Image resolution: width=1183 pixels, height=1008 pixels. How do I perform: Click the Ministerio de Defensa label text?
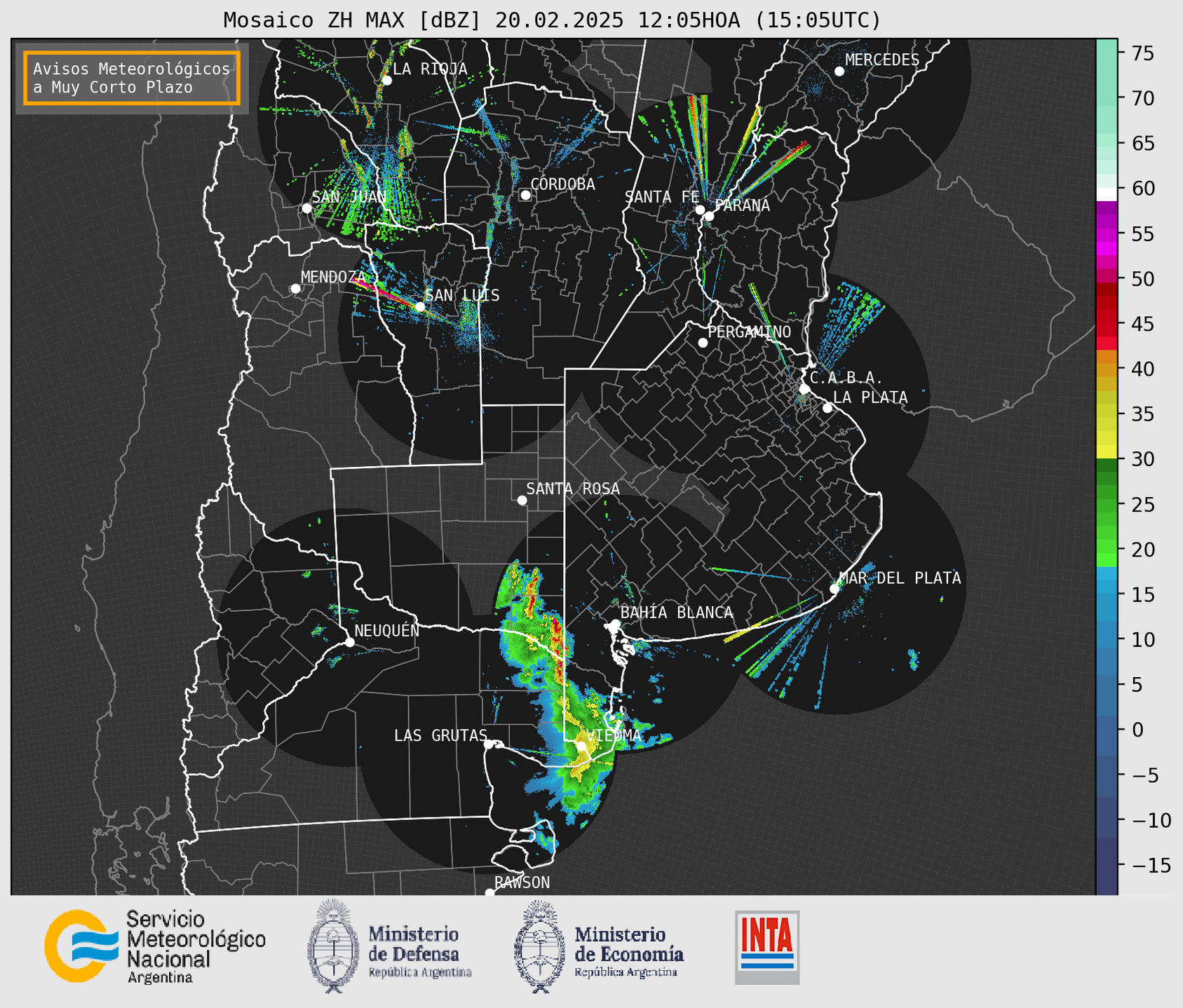[420, 953]
